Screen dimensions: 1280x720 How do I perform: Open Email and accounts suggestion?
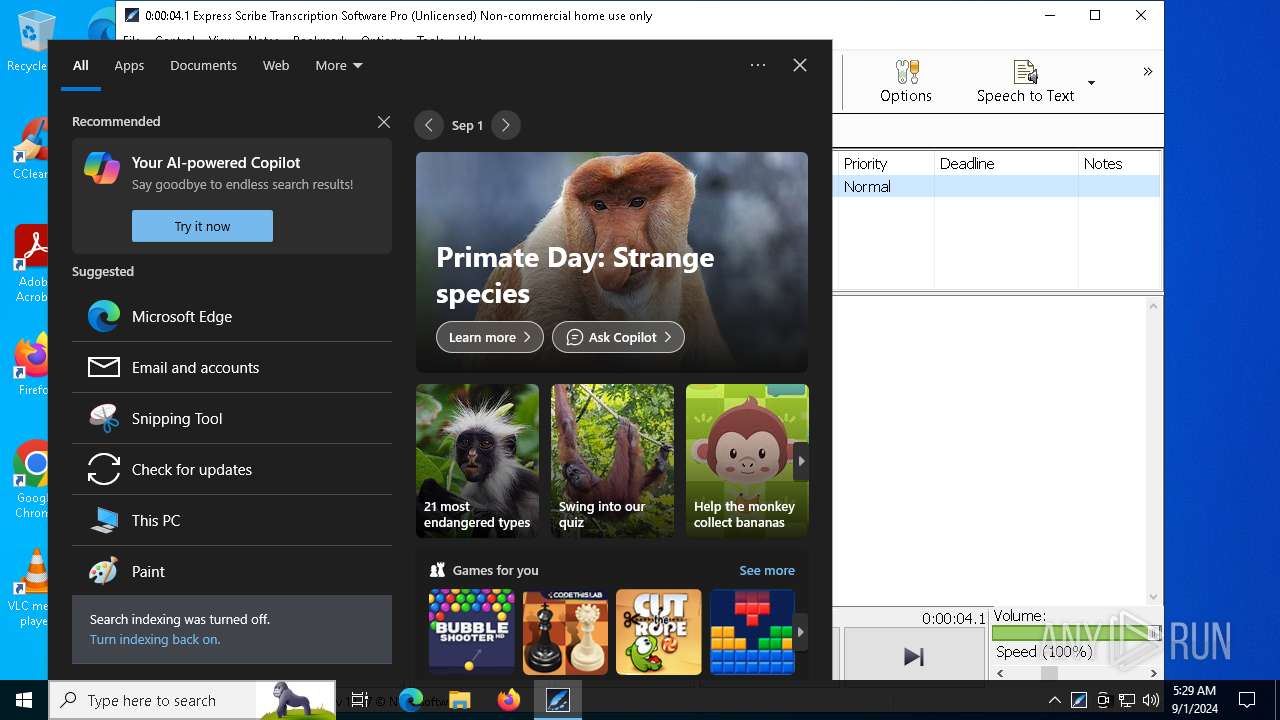pyautogui.click(x=232, y=367)
